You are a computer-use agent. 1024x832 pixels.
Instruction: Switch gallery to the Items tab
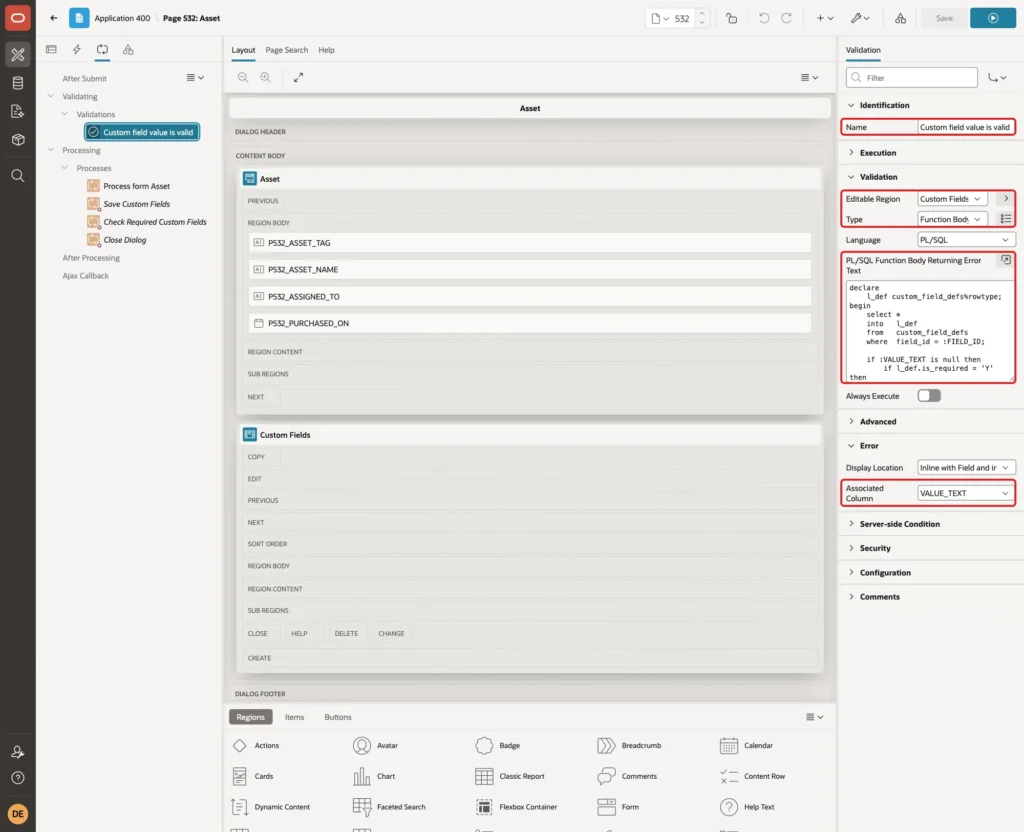pyautogui.click(x=295, y=717)
